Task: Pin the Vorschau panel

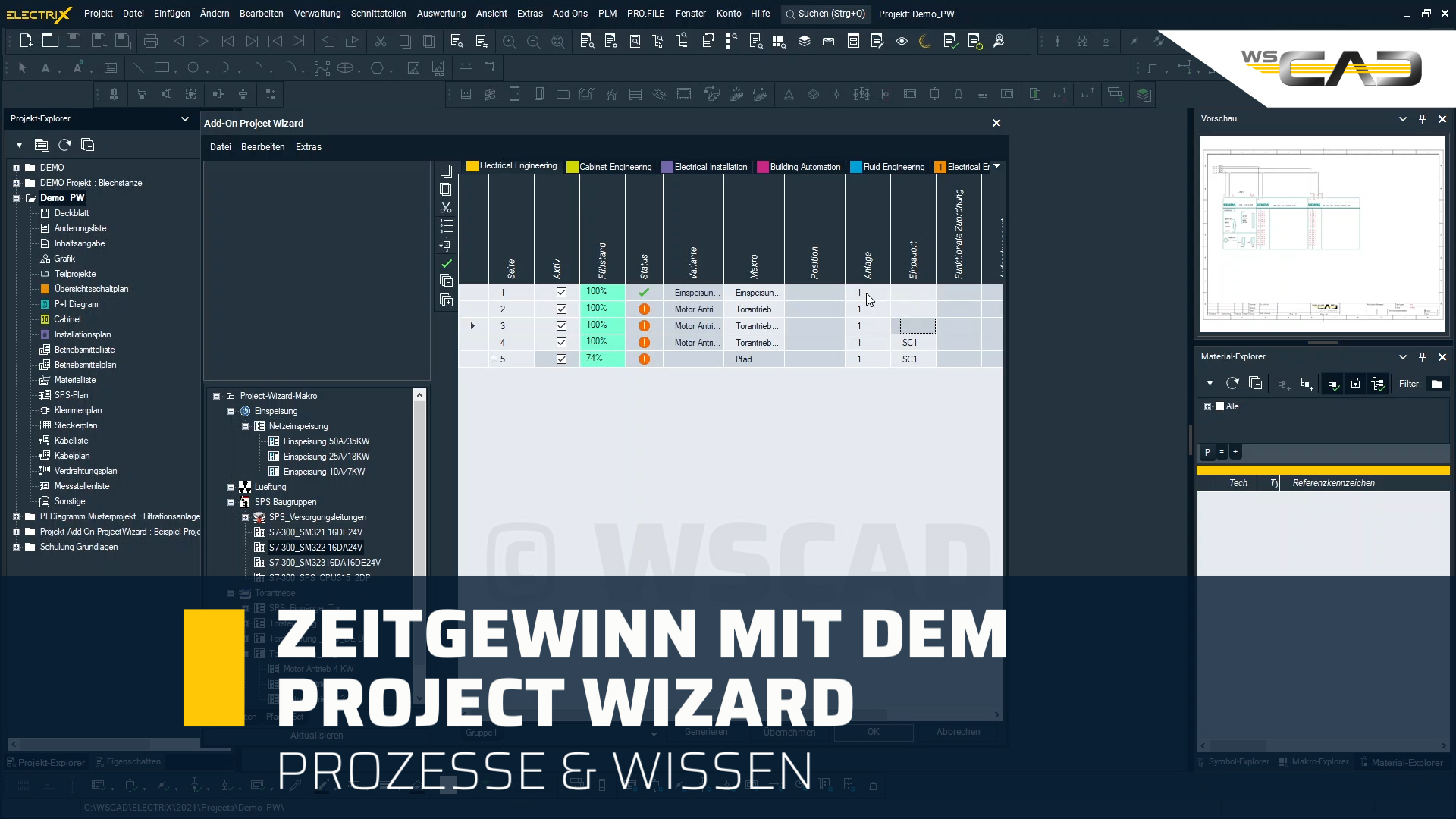Action: [x=1422, y=119]
